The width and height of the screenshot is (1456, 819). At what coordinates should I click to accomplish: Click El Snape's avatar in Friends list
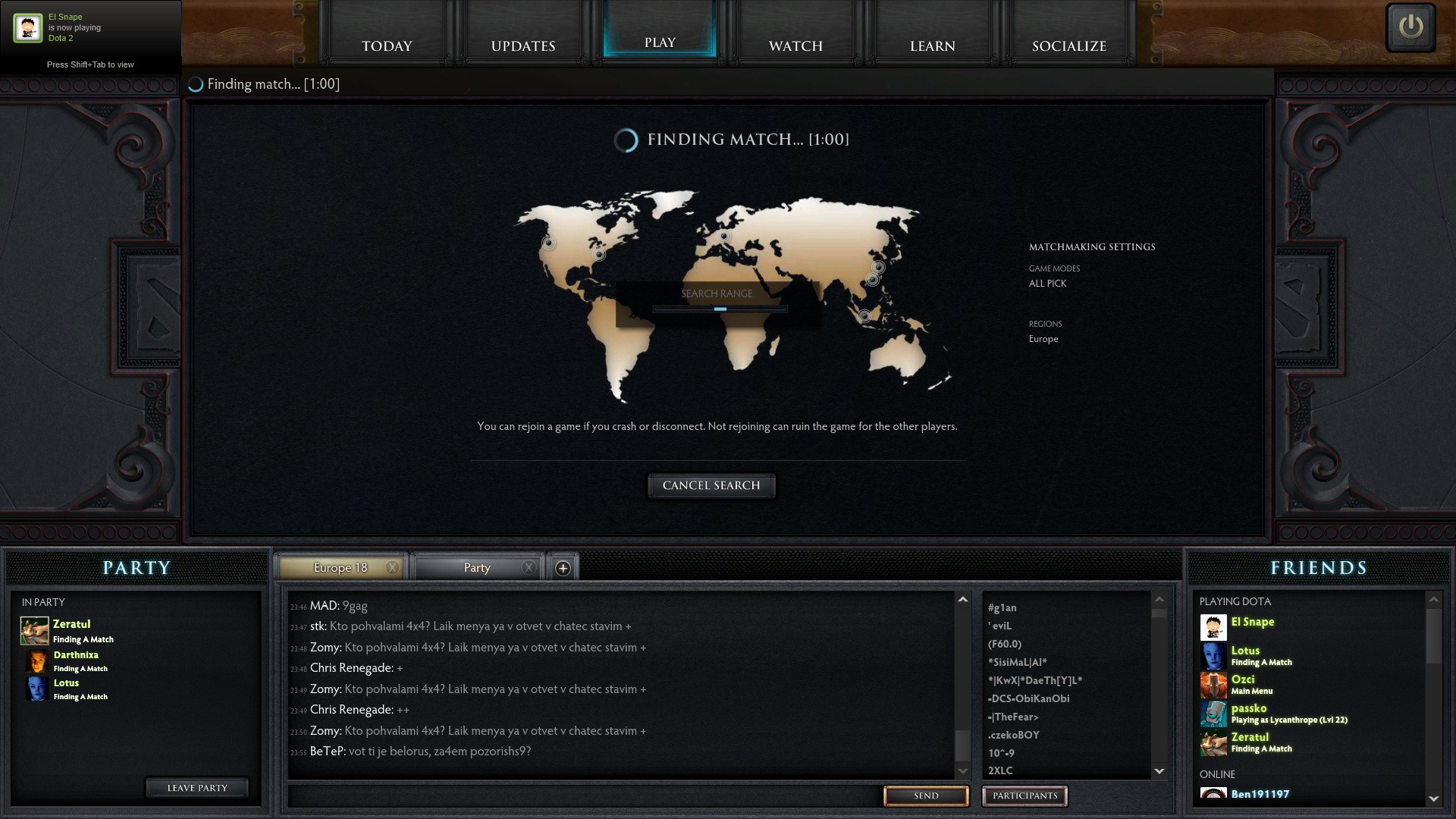pos(1213,627)
